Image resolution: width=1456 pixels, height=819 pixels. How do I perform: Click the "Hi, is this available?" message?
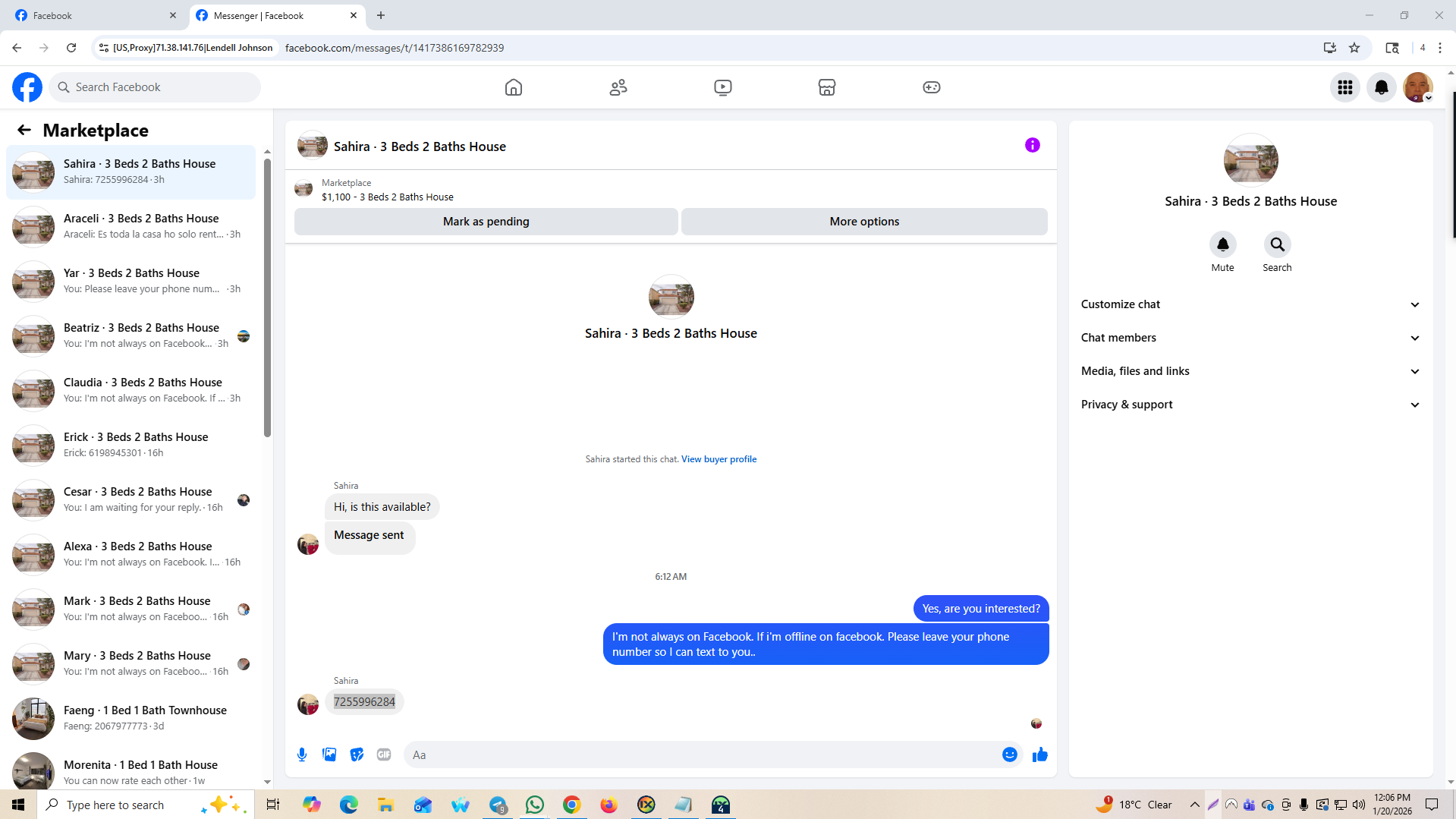(x=382, y=507)
